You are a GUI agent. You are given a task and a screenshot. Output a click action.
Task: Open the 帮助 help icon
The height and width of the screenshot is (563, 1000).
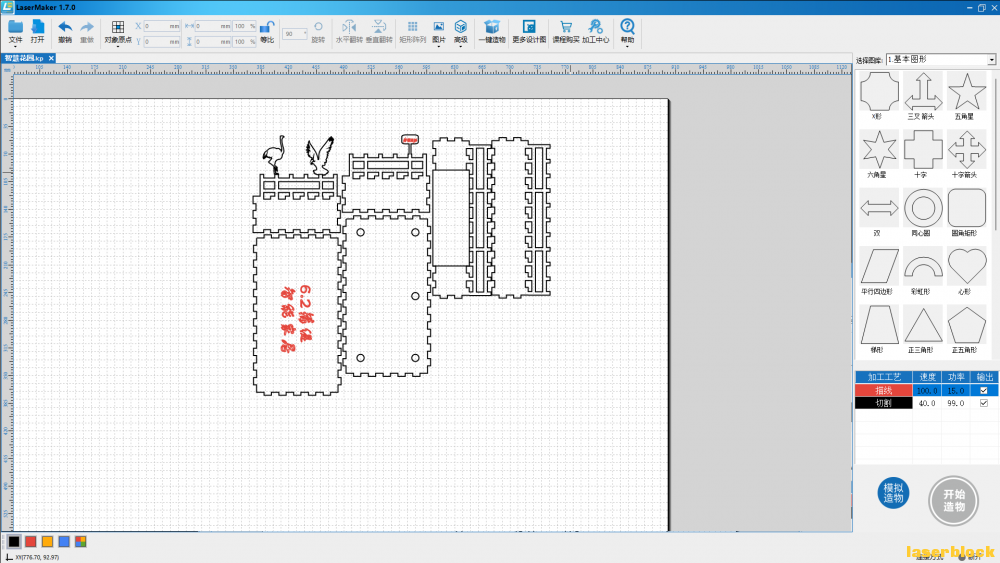click(628, 26)
